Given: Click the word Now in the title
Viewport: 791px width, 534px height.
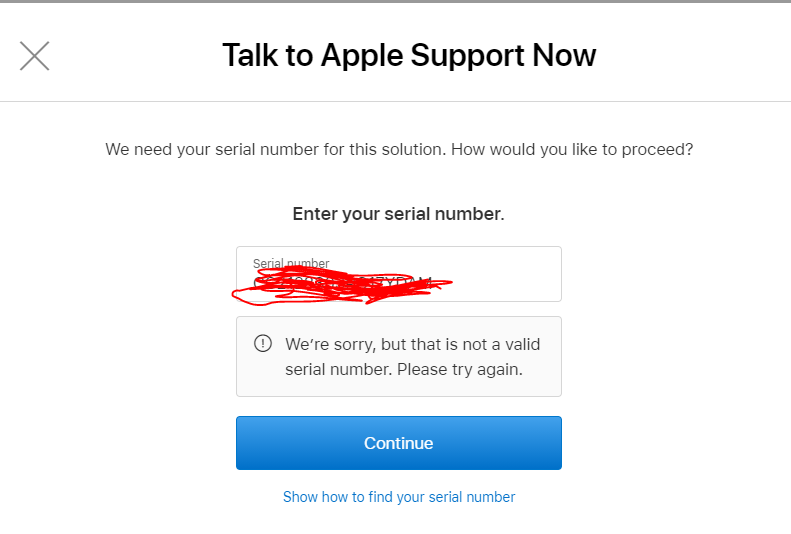Looking at the screenshot, I should (x=564, y=55).
